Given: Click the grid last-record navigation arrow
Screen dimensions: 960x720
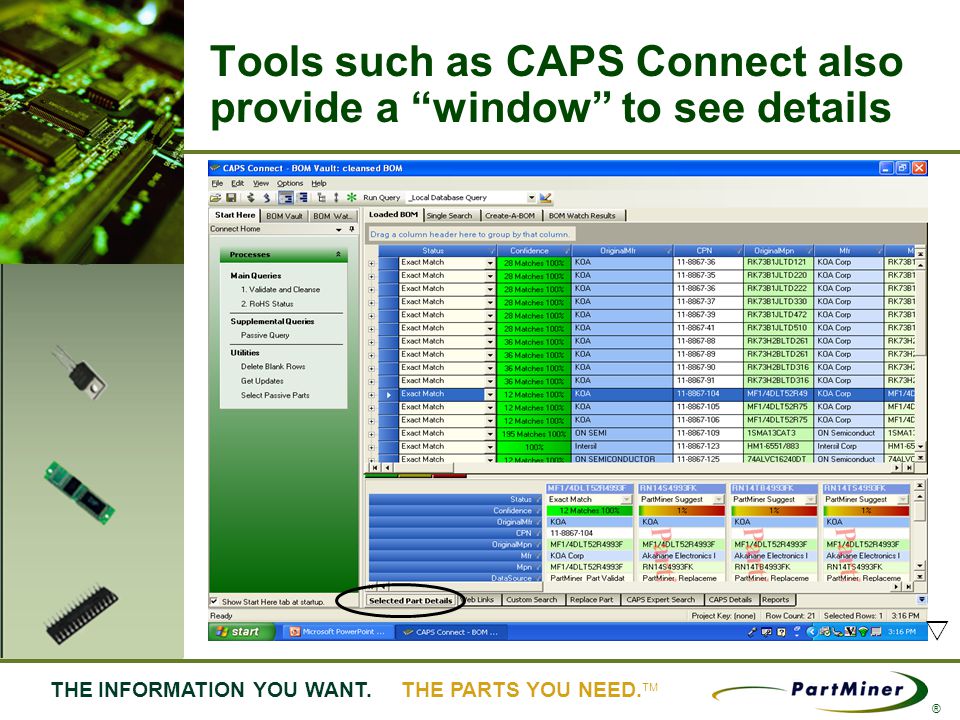Looking at the screenshot, I should 910,467.
